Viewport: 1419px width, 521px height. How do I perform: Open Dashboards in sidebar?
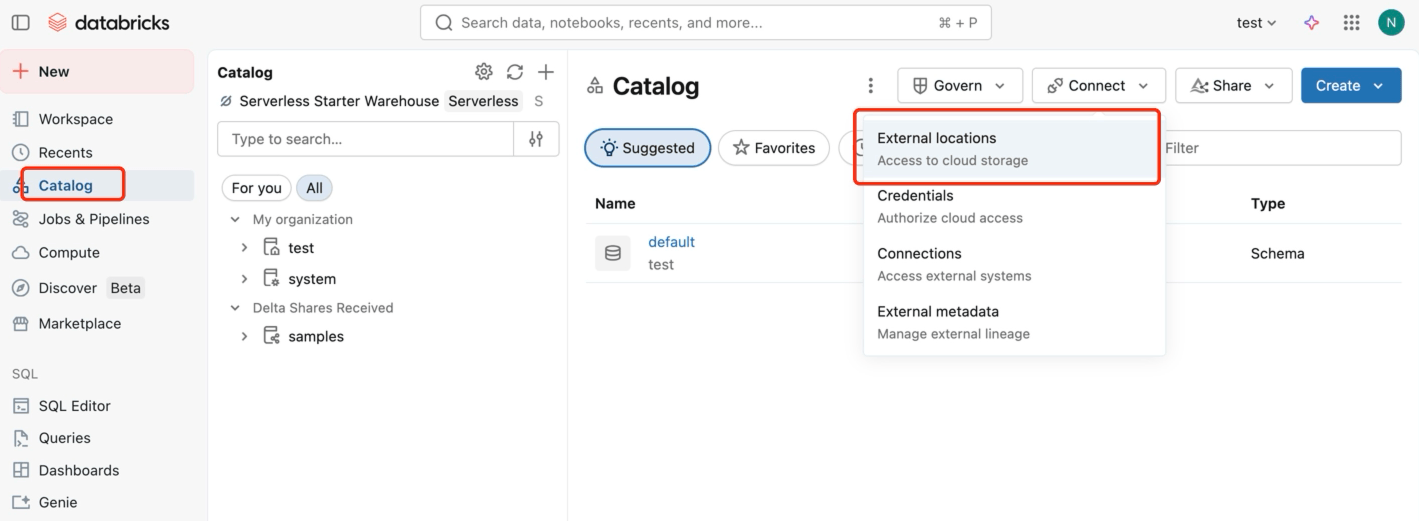click(97, 470)
